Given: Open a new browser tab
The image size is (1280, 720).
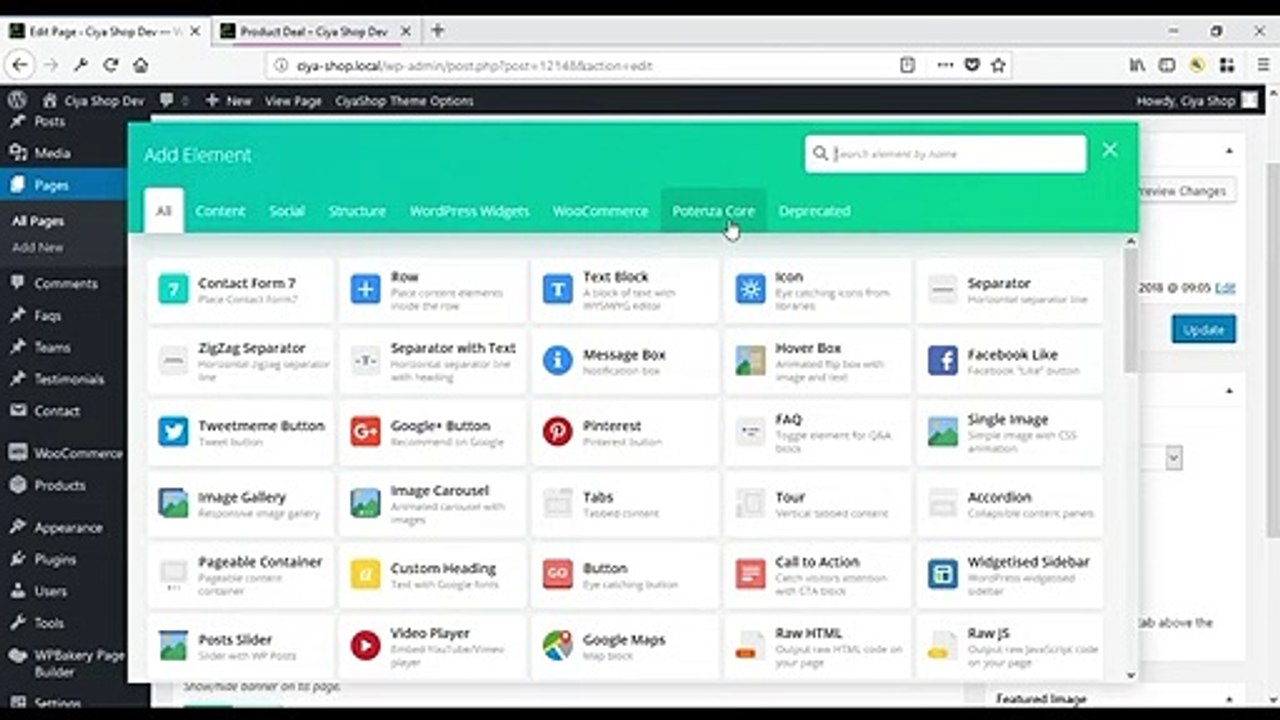Looking at the screenshot, I should click(x=437, y=31).
